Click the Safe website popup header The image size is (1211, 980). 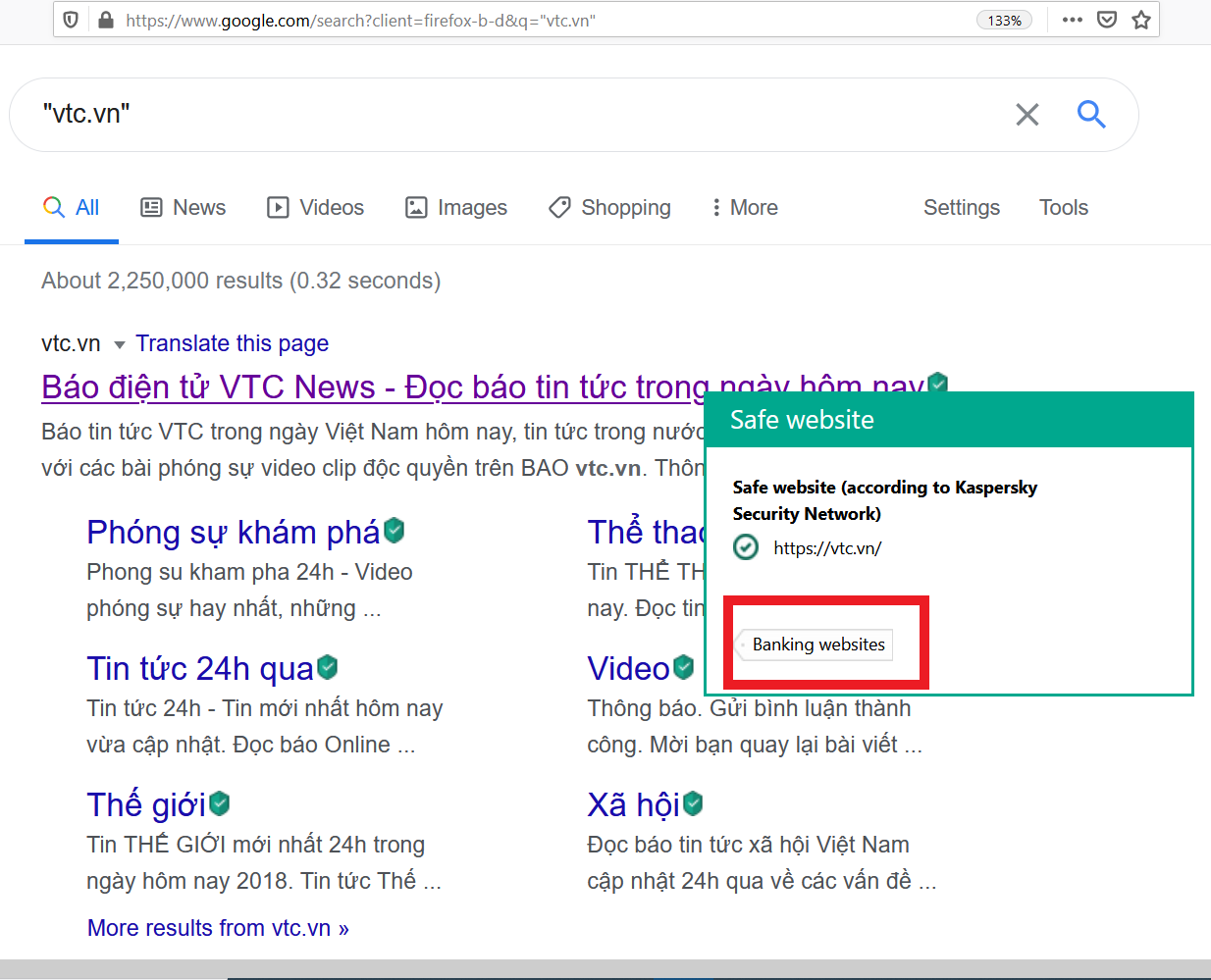click(x=948, y=420)
